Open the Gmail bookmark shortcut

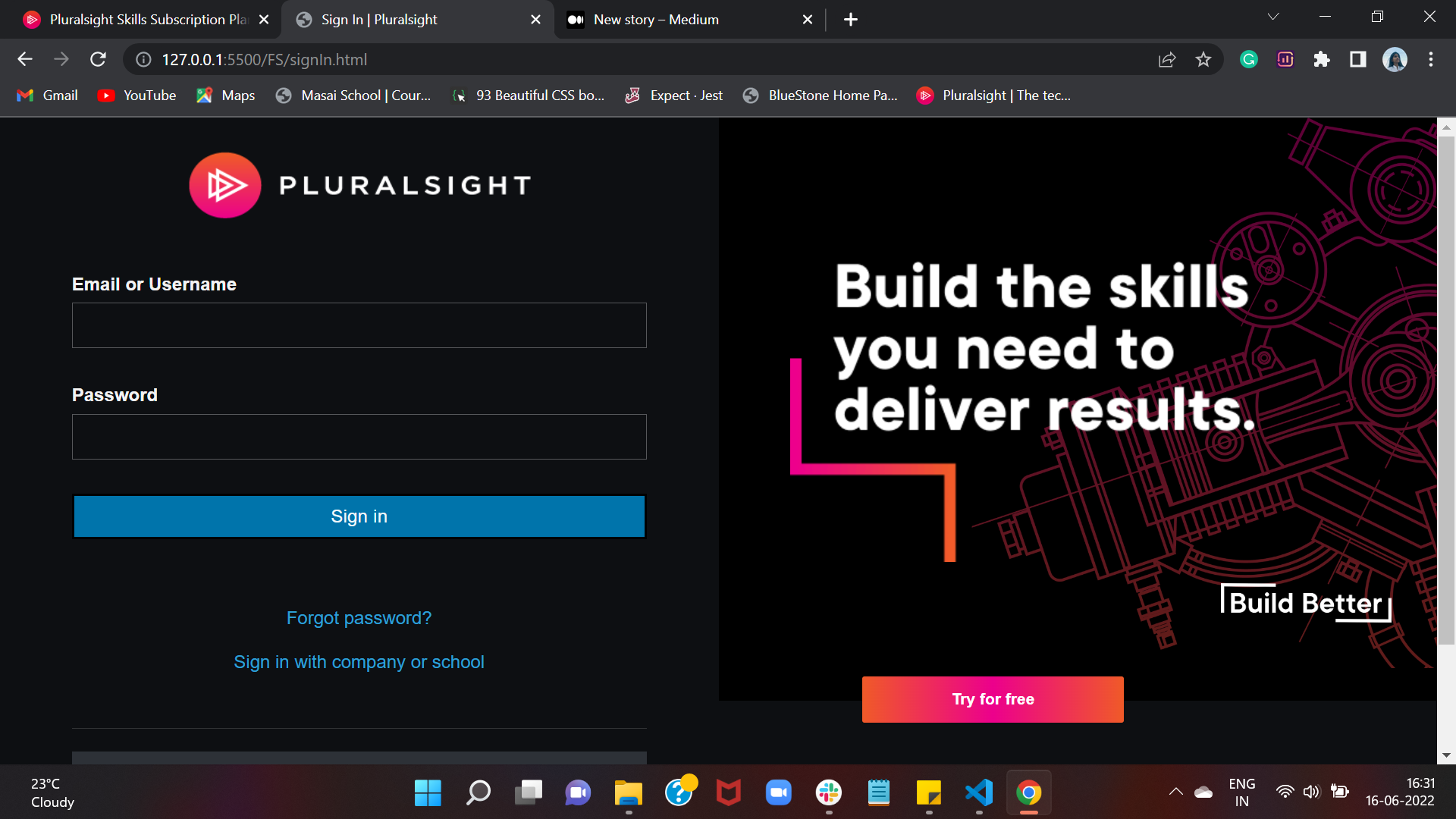tap(46, 96)
